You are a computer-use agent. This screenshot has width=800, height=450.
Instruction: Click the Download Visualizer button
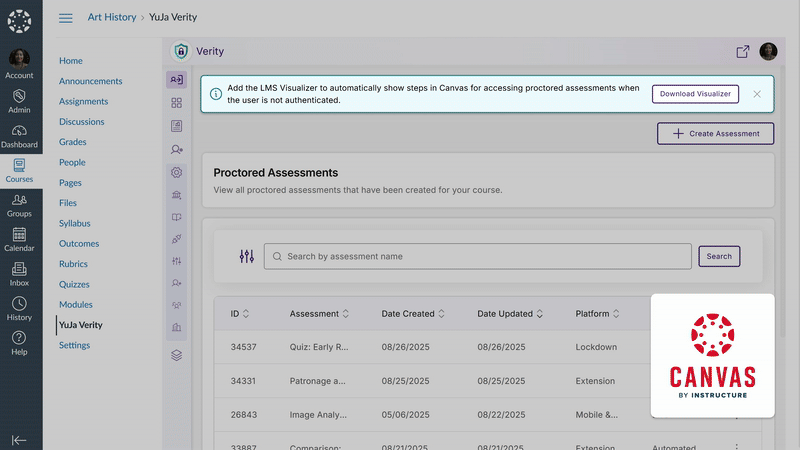(x=695, y=94)
